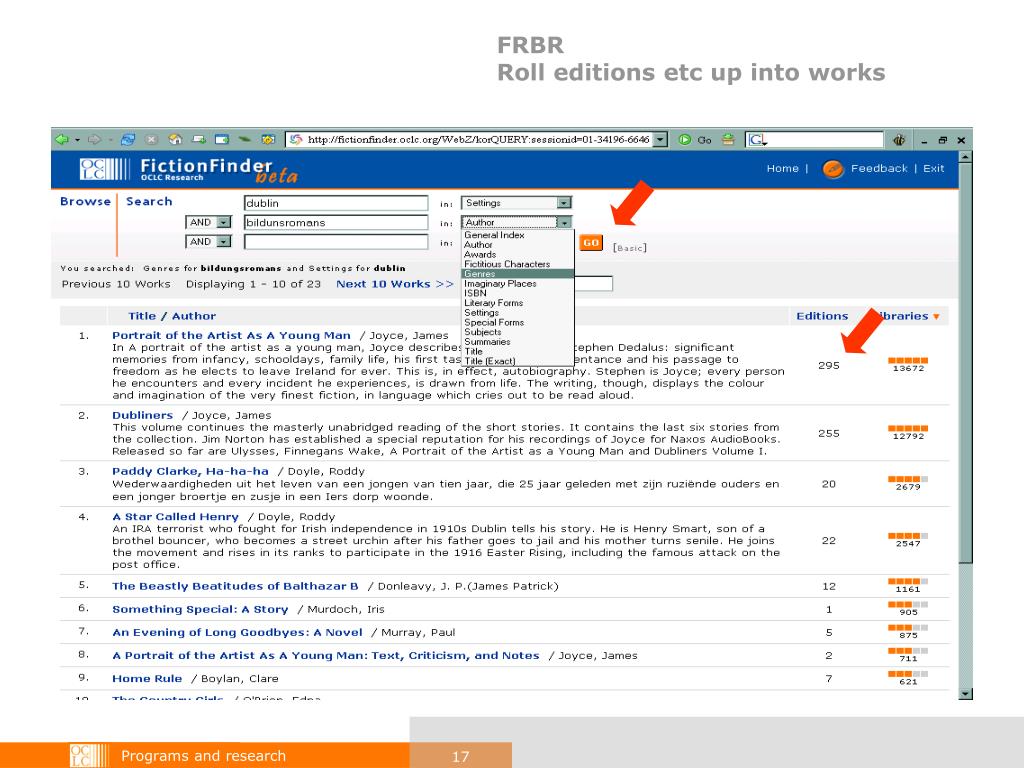
Task: Open Something Special: A Story link
Action: [200, 609]
